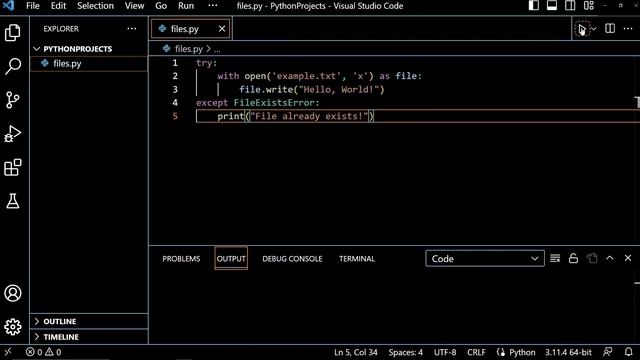Open the Explorer view in activity bar
Screen dimensions: 640x360
[13, 32]
